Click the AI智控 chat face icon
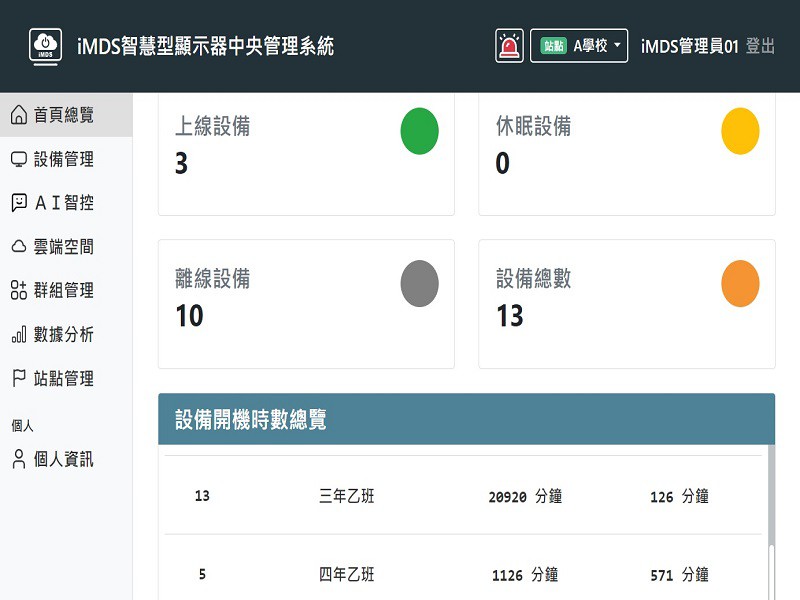800x600 pixels. click(x=19, y=203)
